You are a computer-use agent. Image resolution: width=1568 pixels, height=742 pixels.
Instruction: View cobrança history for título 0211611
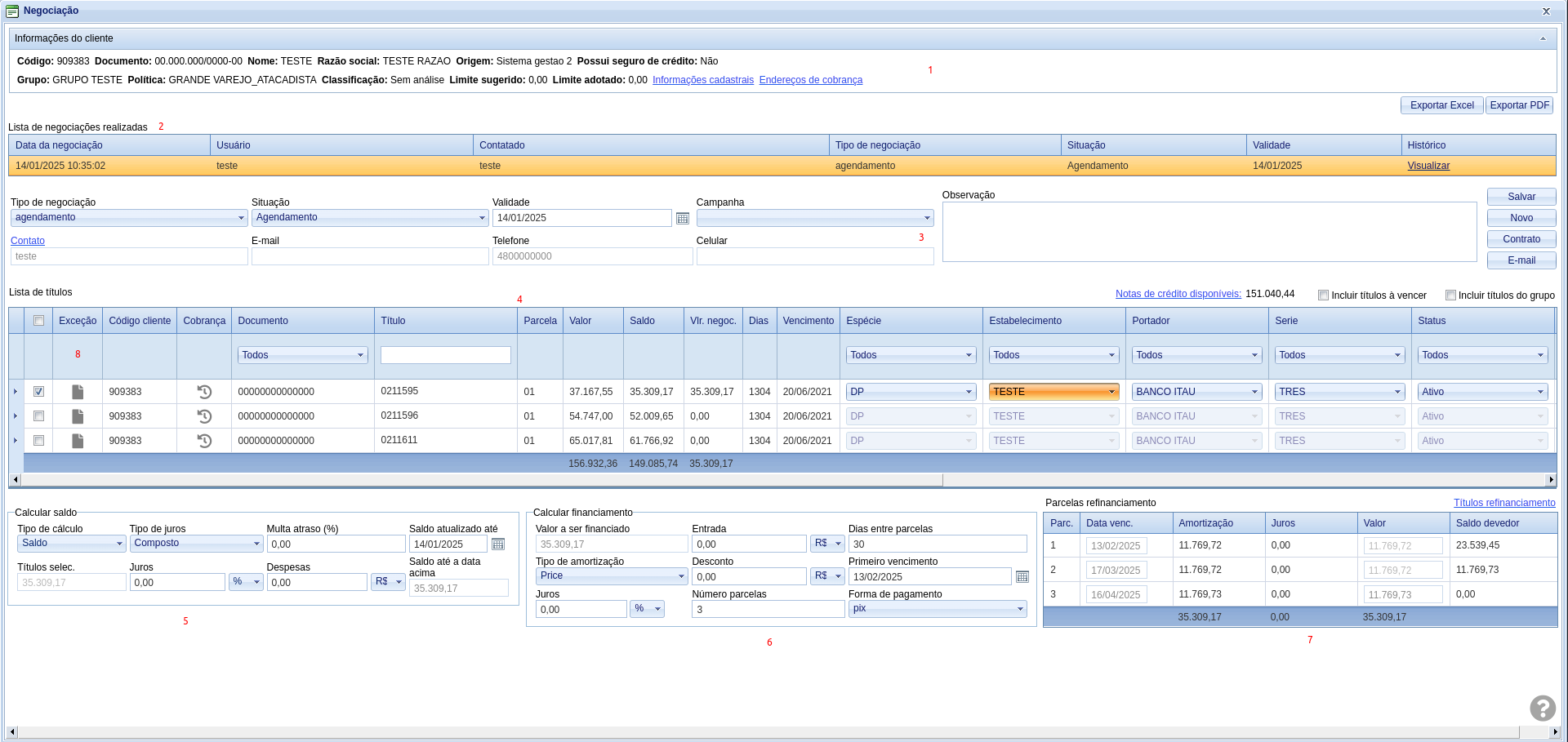(204, 441)
